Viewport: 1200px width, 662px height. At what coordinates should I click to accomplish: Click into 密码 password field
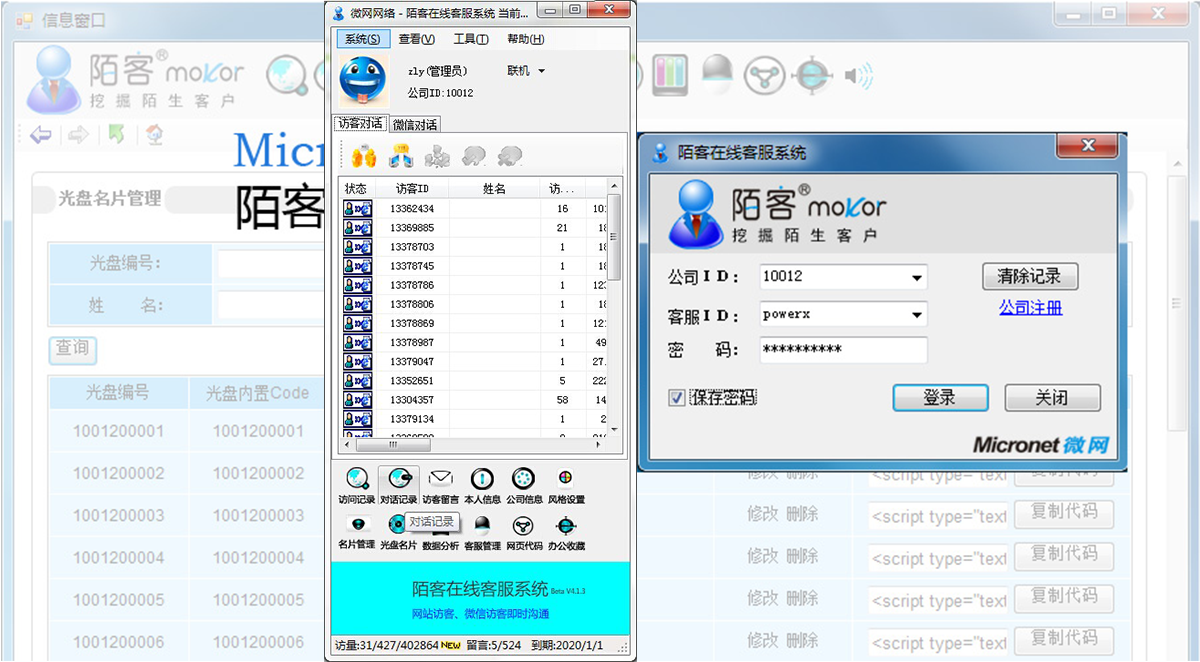coord(843,350)
